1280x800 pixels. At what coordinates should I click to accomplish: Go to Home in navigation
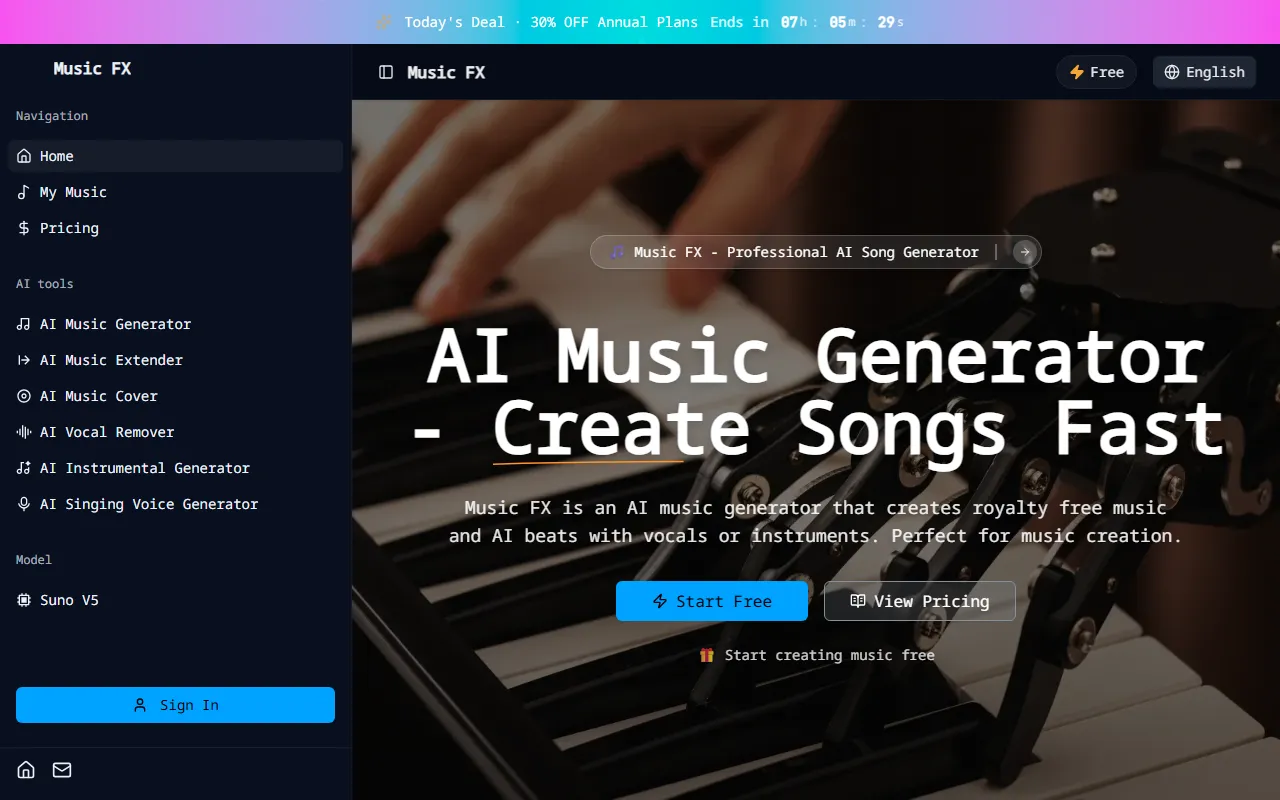pos(175,156)
